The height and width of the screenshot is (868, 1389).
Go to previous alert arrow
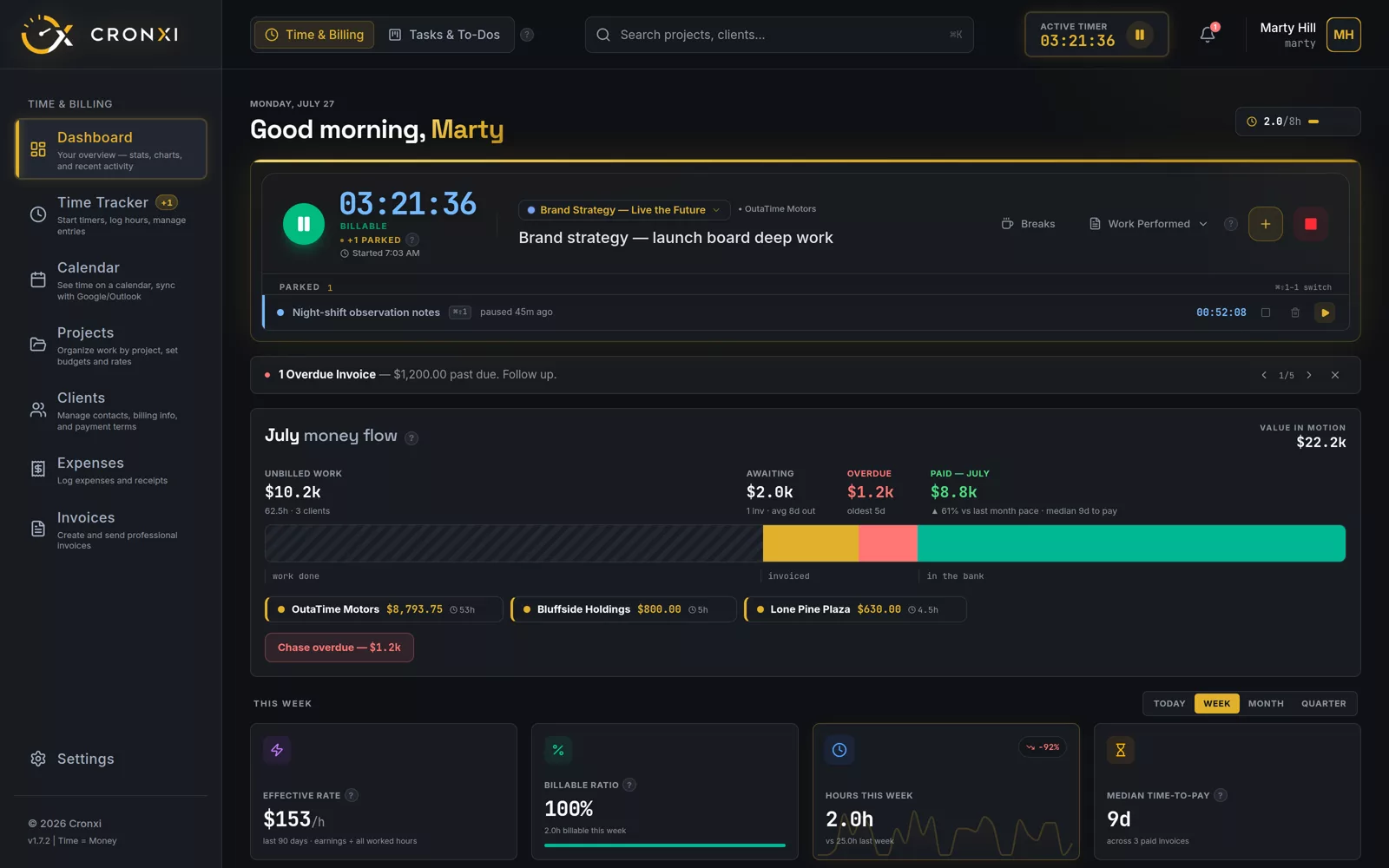tap(1264, 375)
